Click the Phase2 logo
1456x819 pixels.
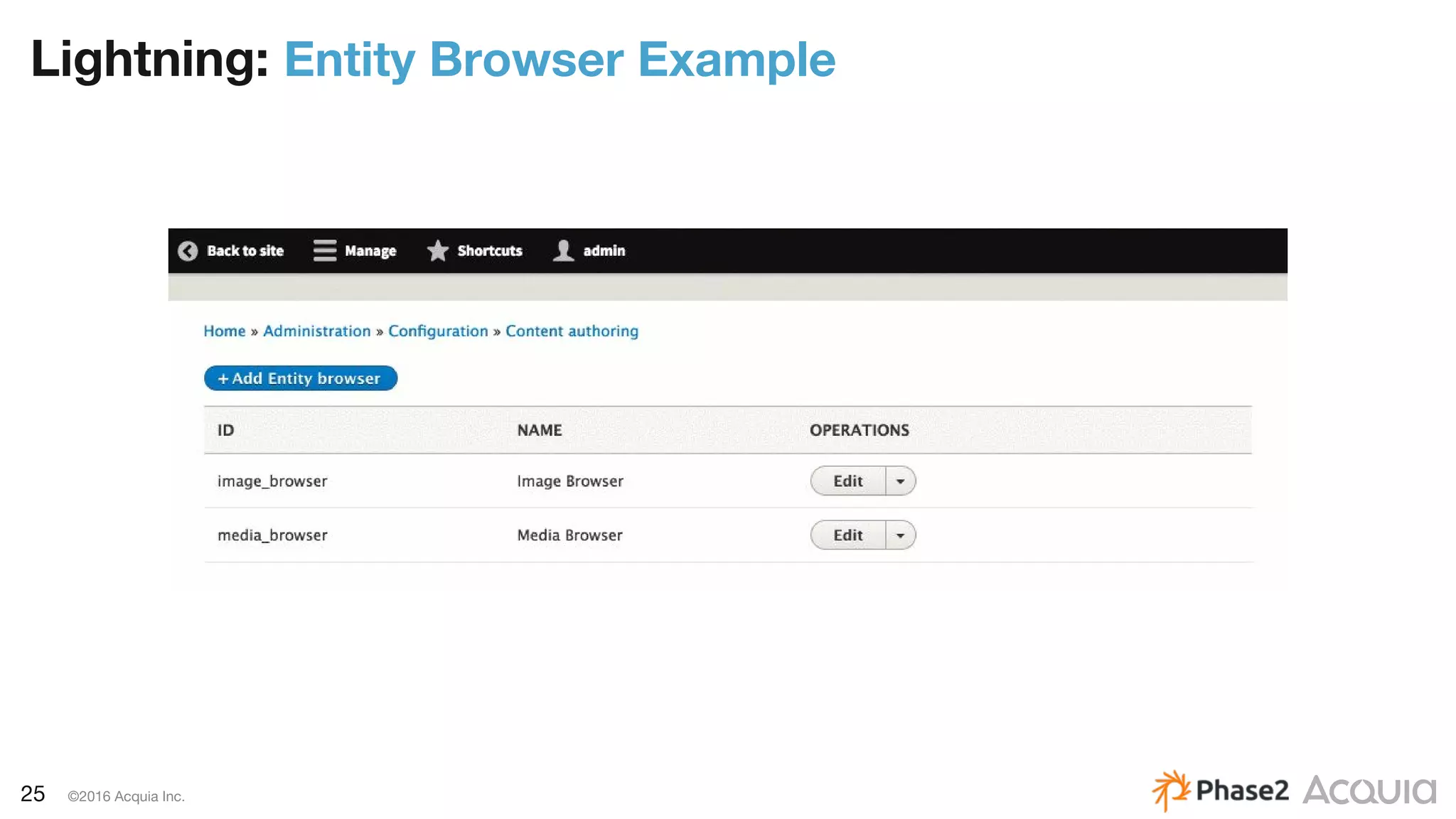coord(1220,791)
